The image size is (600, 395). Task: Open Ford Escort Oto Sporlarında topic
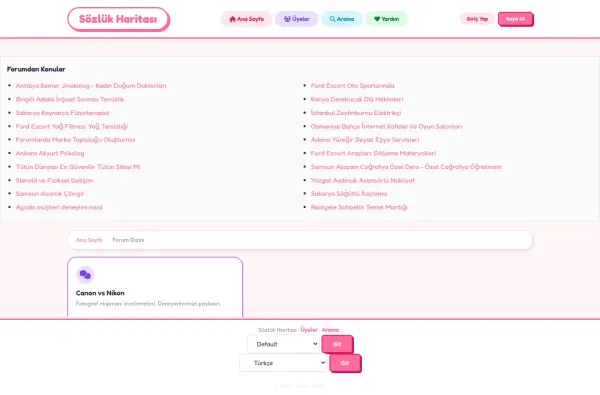[x=352, y=86]
